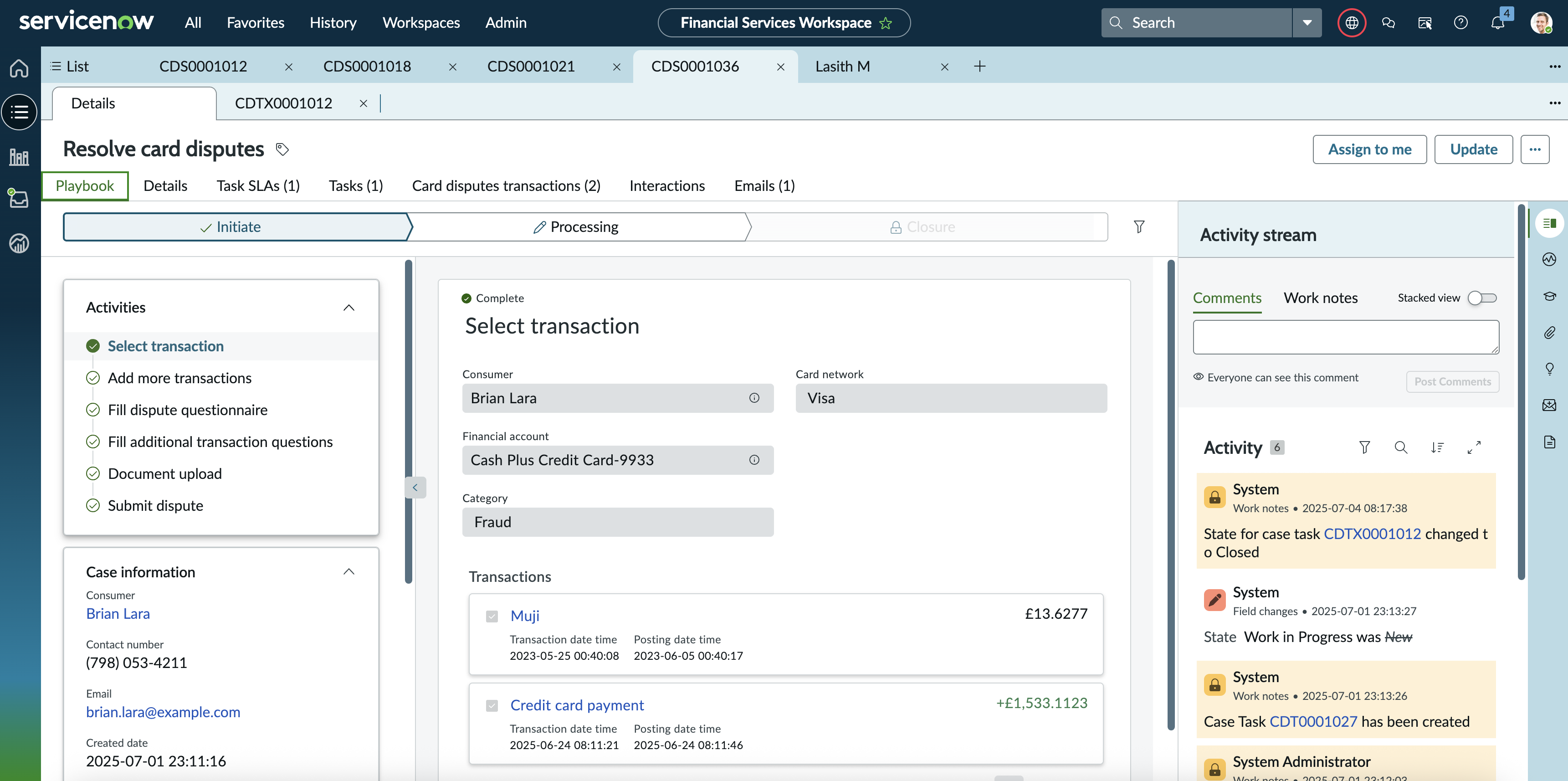Viewport: 1568px width, 781px height.
Task: Click the Update button
Action: 1473,149
